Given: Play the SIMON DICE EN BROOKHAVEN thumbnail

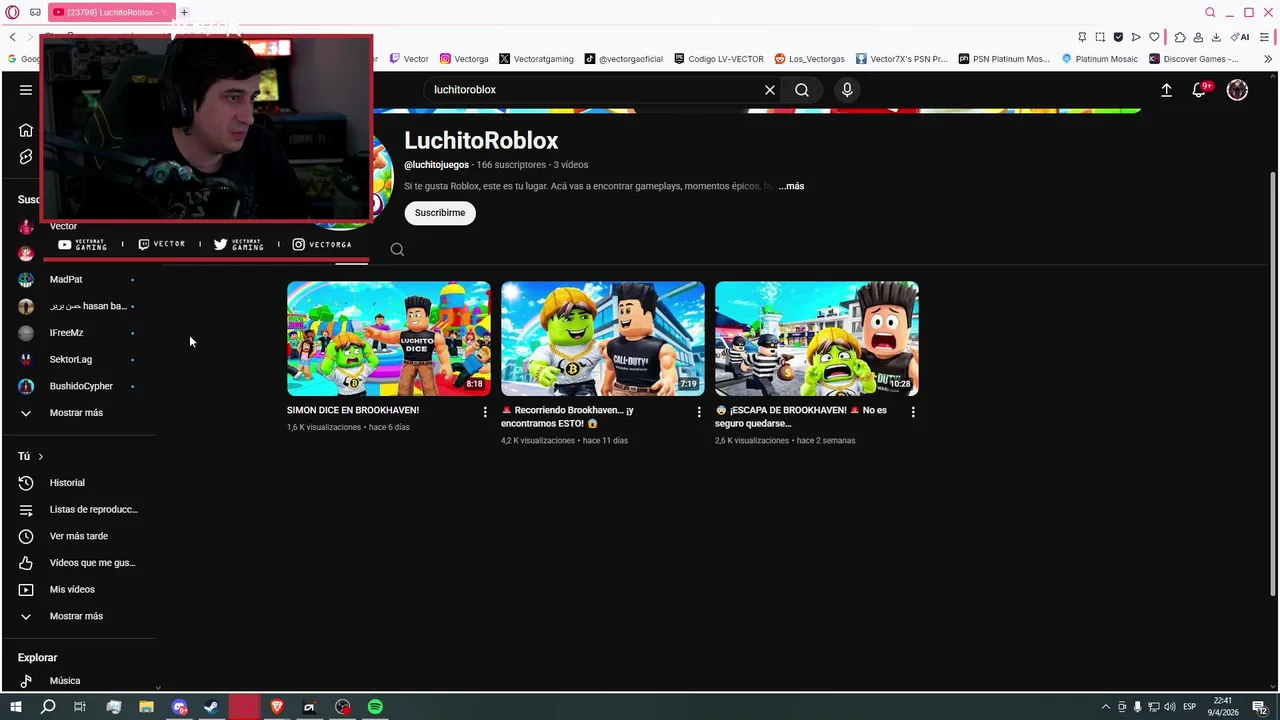Looking at the screenshot, I should click(x=389, y=338).
